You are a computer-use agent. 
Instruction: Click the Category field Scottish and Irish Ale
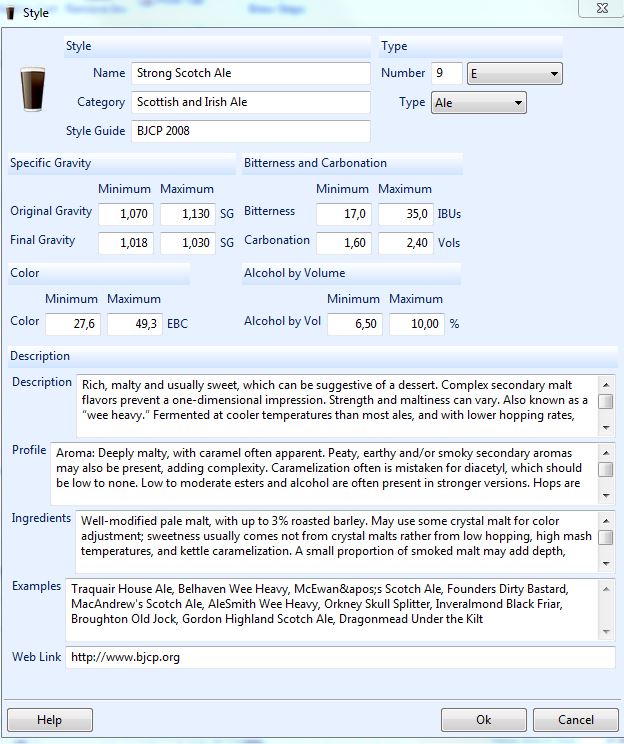251,102
